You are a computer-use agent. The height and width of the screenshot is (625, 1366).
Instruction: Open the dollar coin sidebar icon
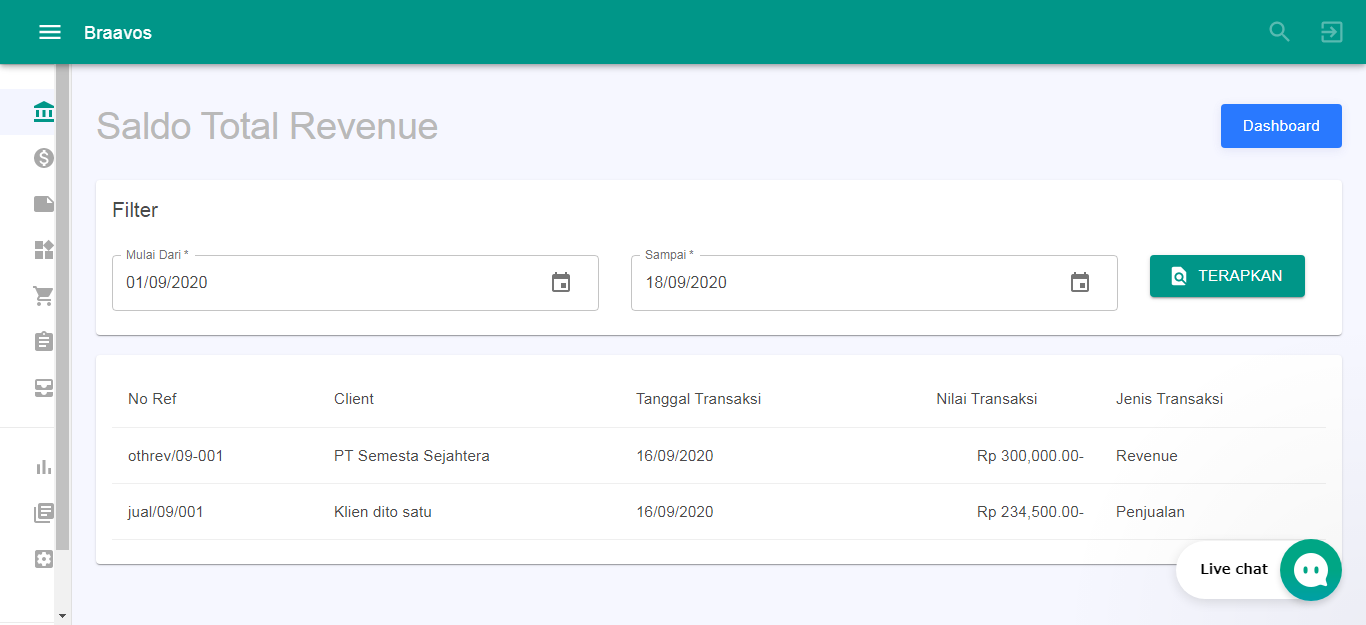[43, 158]
